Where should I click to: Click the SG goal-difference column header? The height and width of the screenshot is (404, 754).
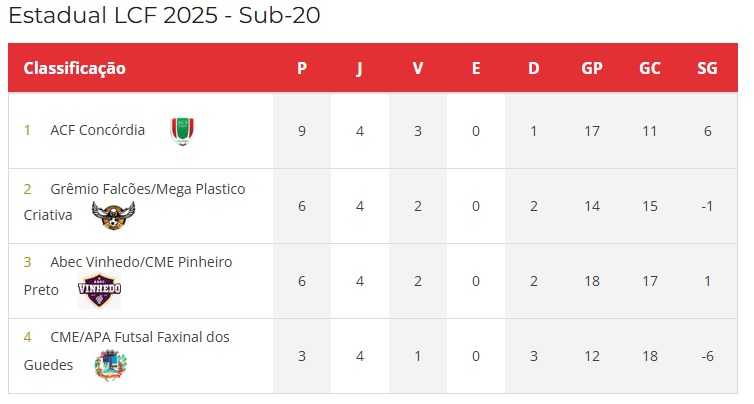pyautogui.click(x=707, y=68)
